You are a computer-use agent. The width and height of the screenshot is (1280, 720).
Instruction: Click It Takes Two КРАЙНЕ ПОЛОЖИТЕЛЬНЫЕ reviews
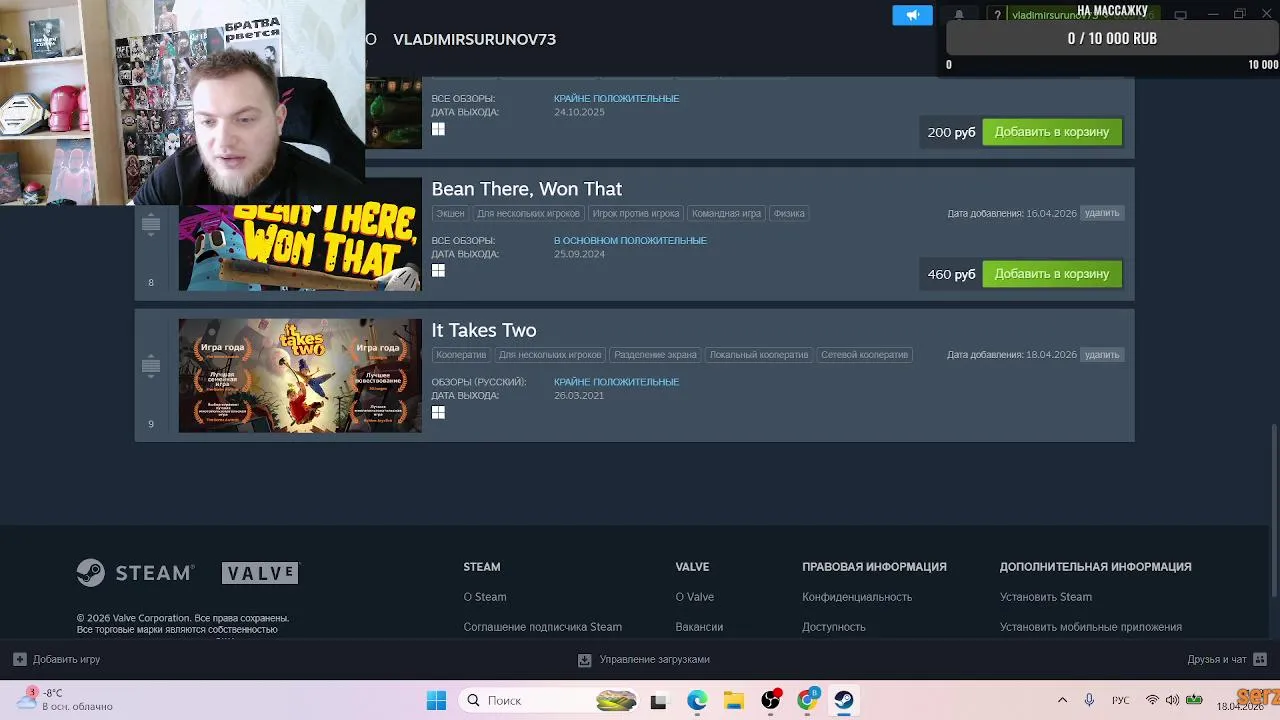(x=616, y=382)
